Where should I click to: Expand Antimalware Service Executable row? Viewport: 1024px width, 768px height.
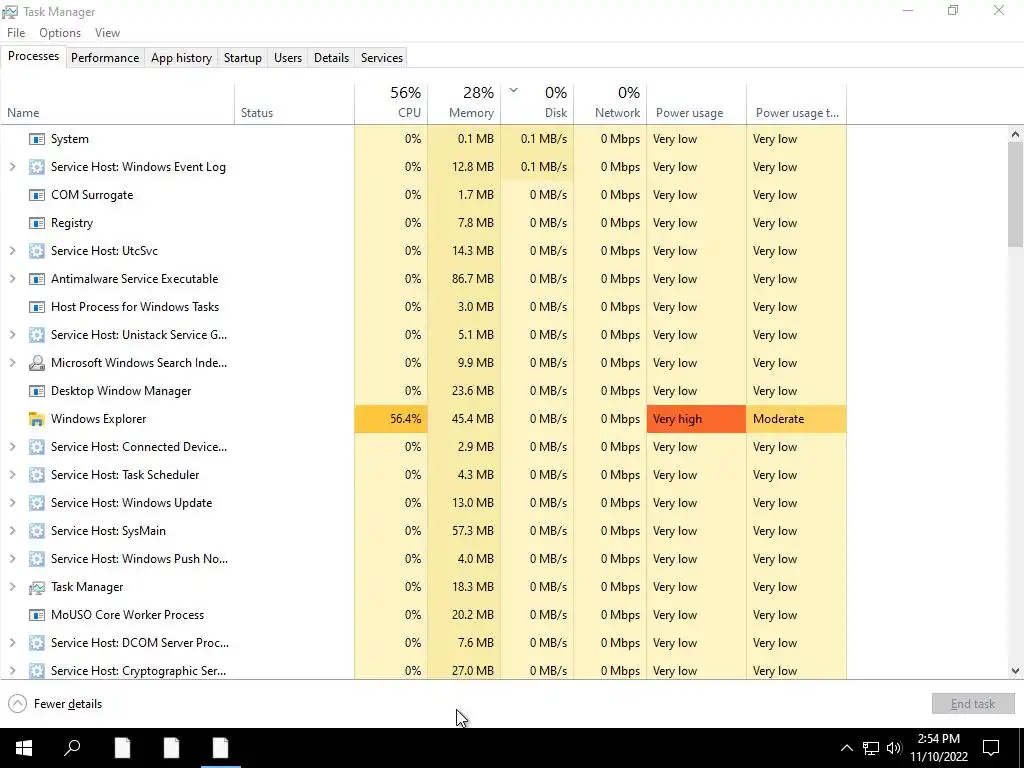[x=12, y=280]
